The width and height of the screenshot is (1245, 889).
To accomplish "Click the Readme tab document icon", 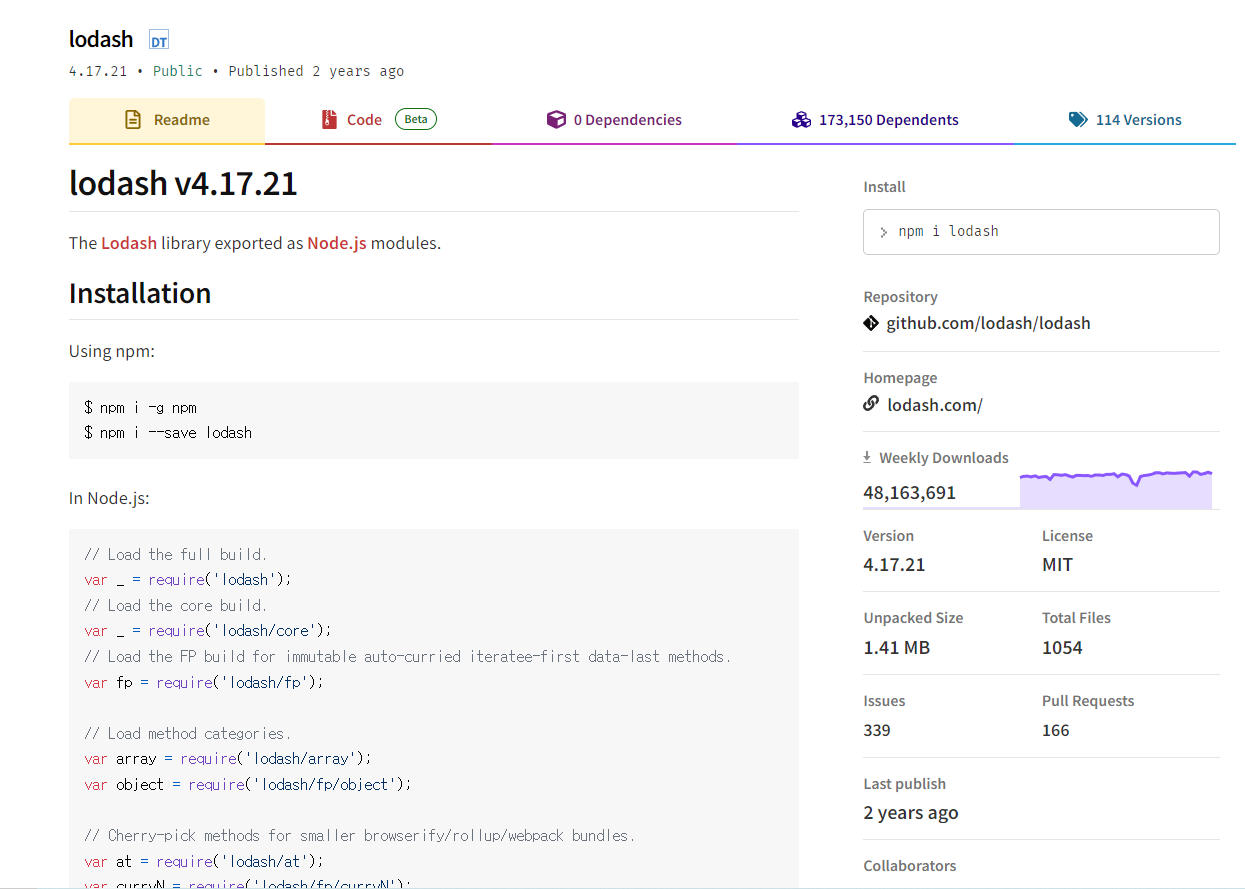I will [x=132, y=120].
